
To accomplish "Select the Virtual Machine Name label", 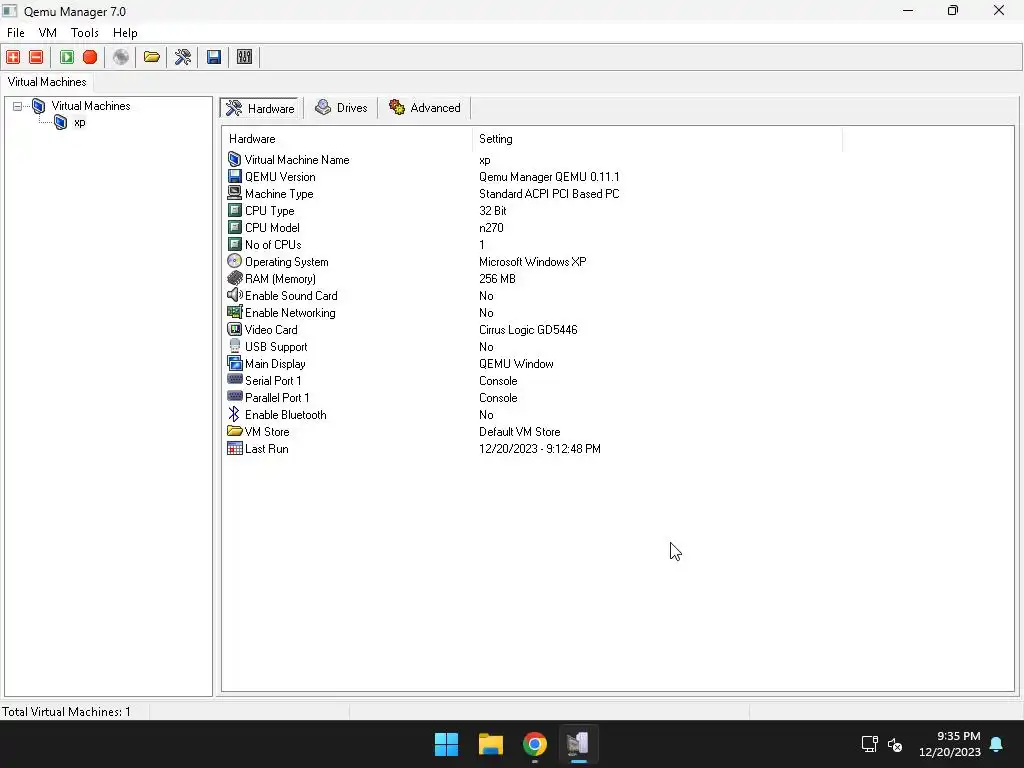I will 297,159.
